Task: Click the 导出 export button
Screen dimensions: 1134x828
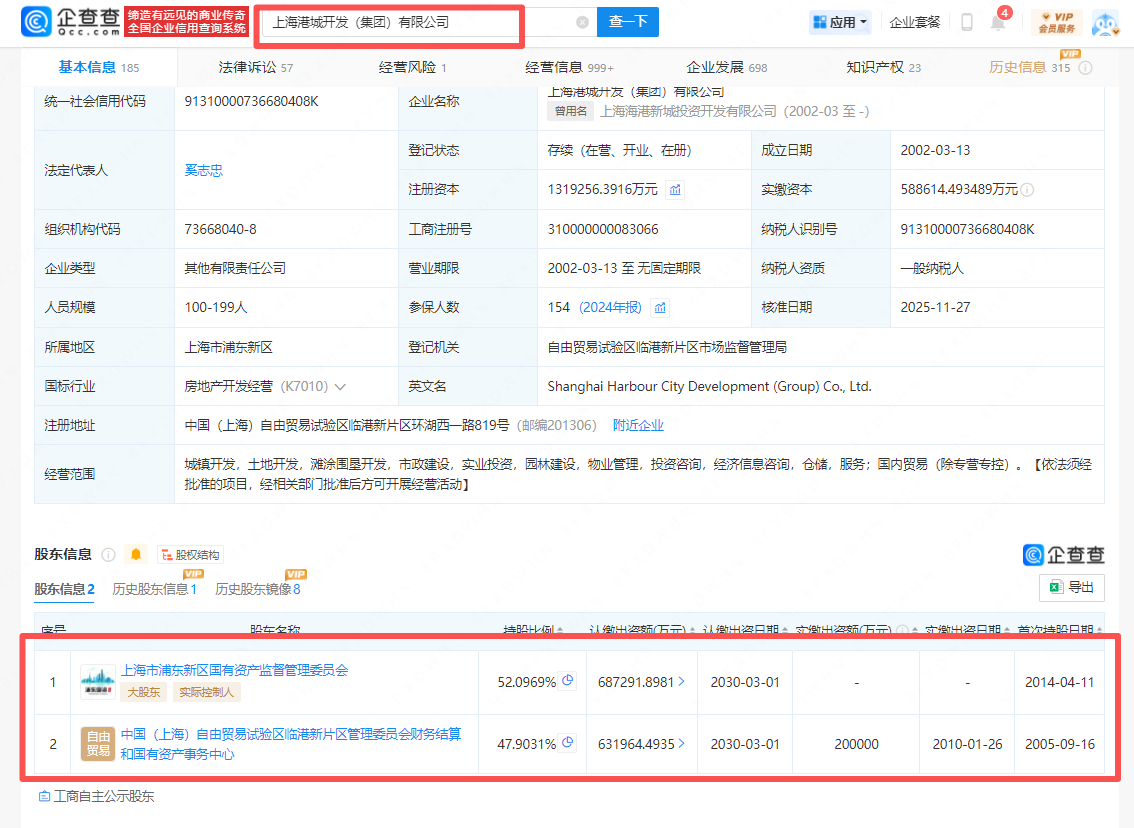Action: coord(1072,588)
